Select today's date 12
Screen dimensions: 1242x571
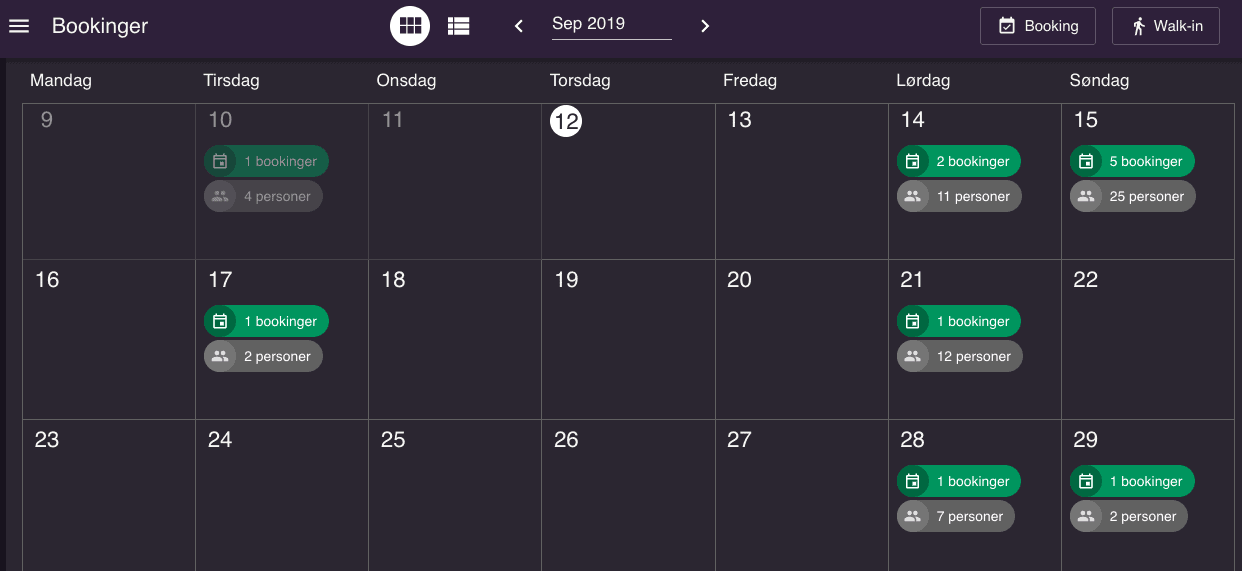pyautogui.click(x=566, y=121)
